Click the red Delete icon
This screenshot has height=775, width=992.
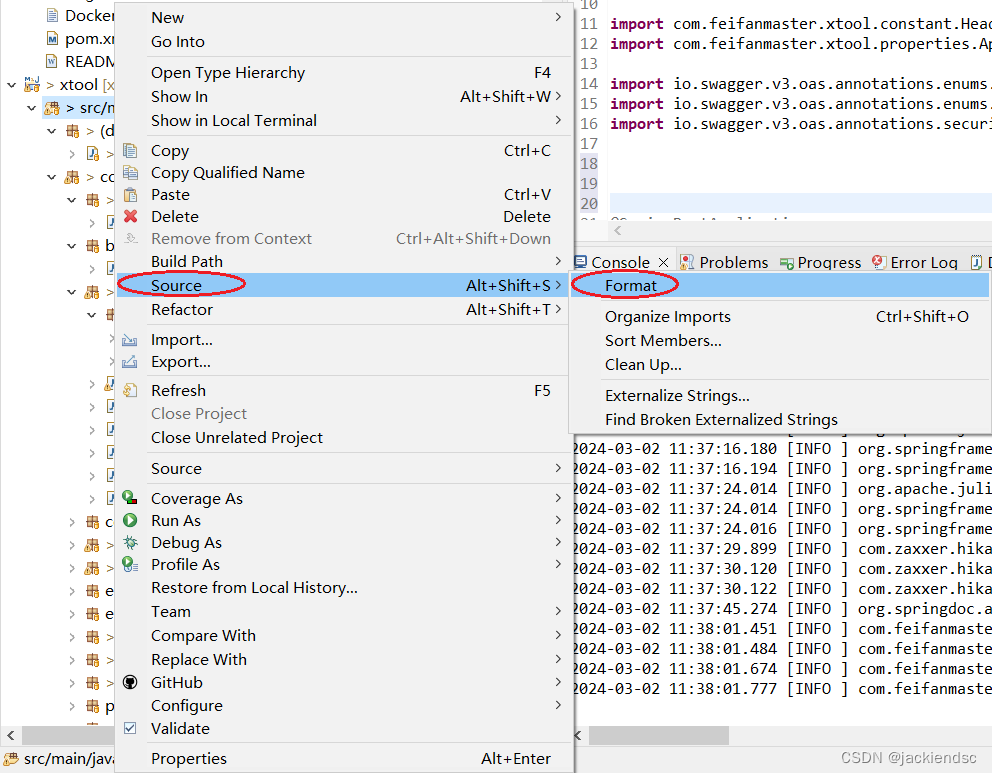pos(130,216)
